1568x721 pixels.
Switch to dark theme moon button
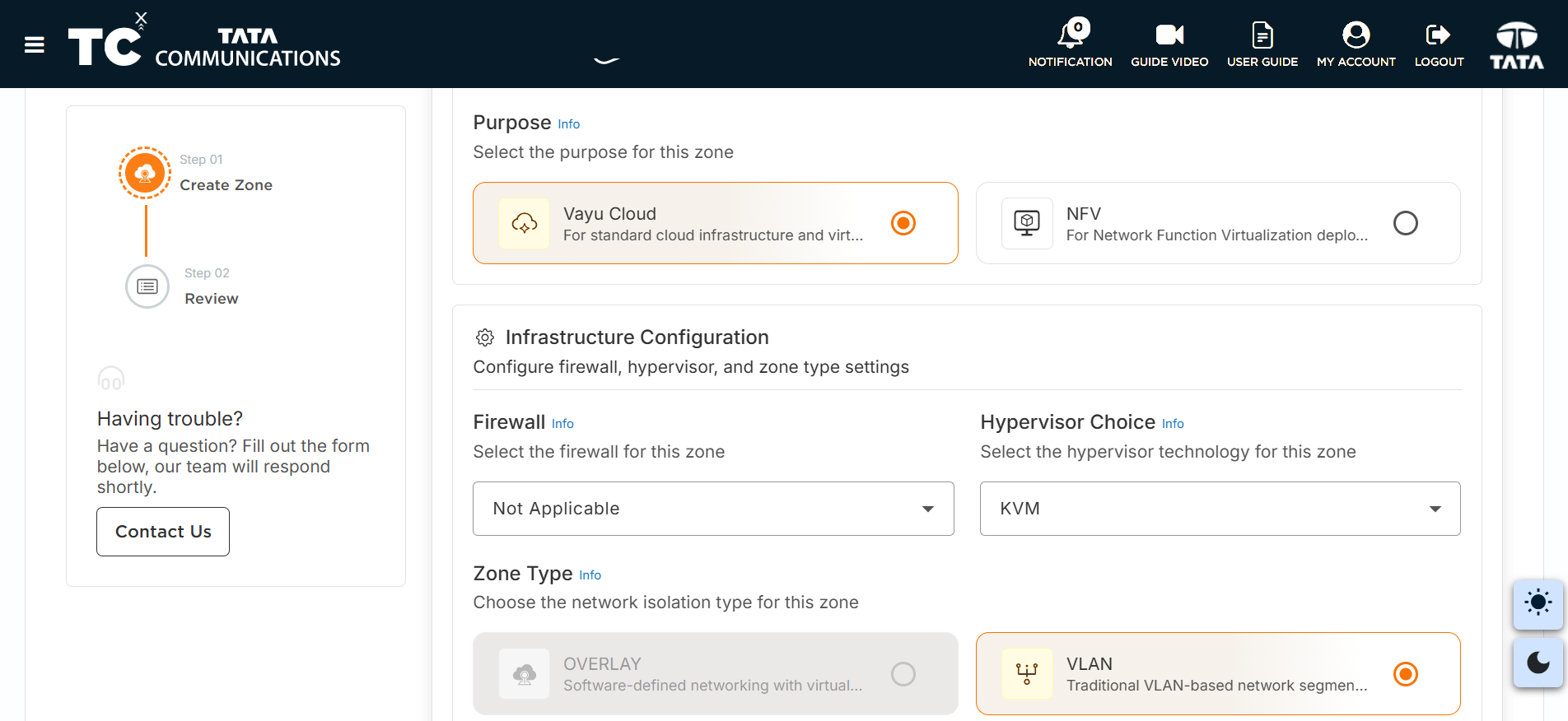pos(1538,663)
